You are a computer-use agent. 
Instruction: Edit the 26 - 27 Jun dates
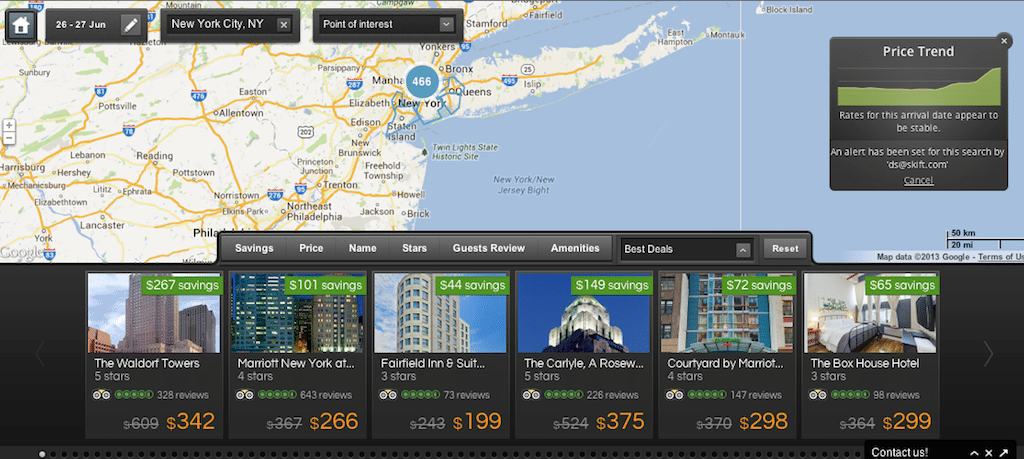(x=131, y=25)
